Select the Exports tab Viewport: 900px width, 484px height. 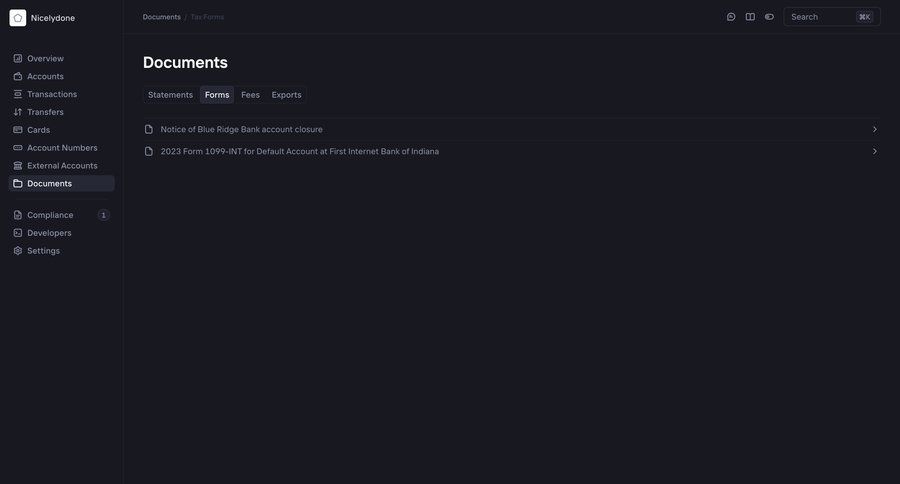tap(286, 95)
